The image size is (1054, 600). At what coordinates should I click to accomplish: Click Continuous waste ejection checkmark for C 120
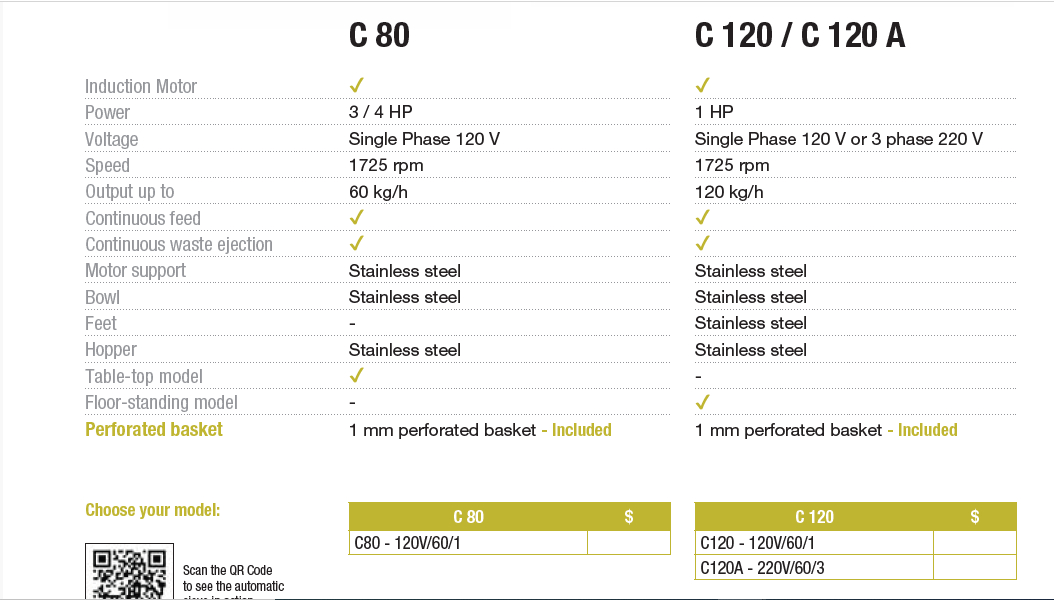click(702, 243)
